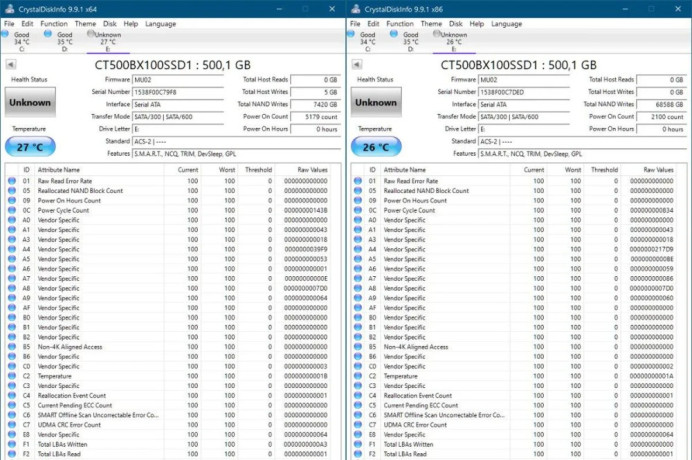Open File menu in right x86 window
The height and width of the screenshot is (460, 692).
coord(355,24)
